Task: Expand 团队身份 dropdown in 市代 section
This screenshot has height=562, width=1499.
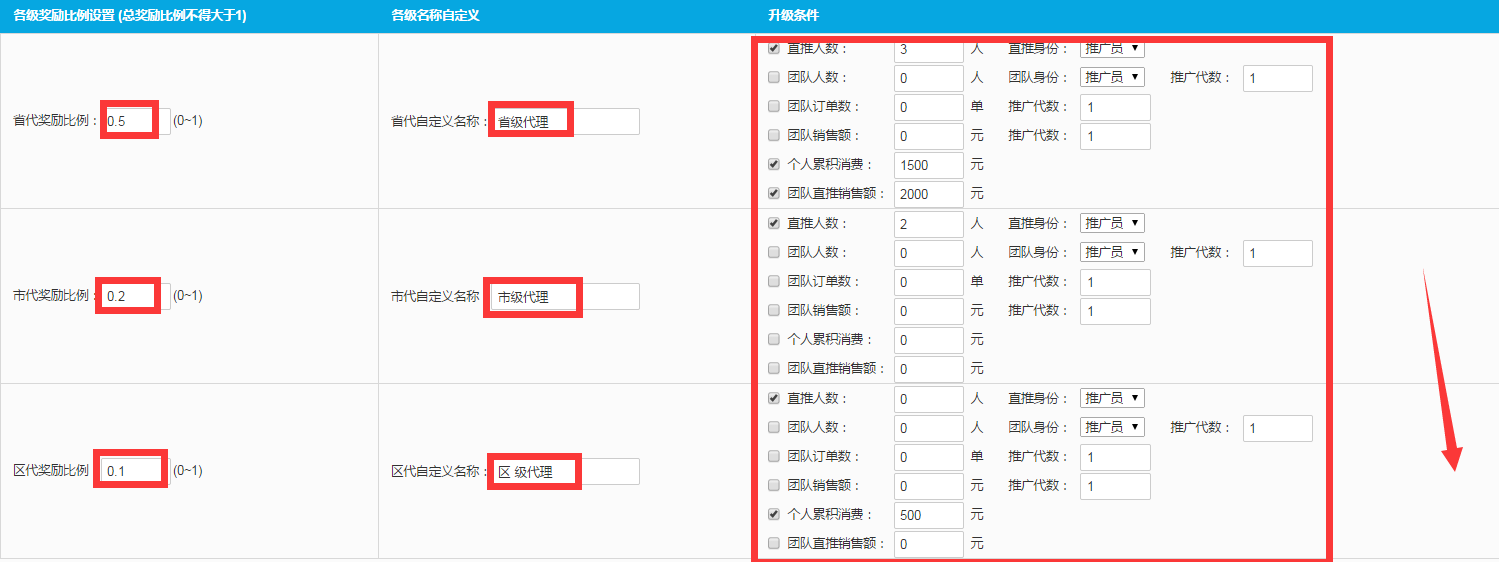Action: (1112, 252)
